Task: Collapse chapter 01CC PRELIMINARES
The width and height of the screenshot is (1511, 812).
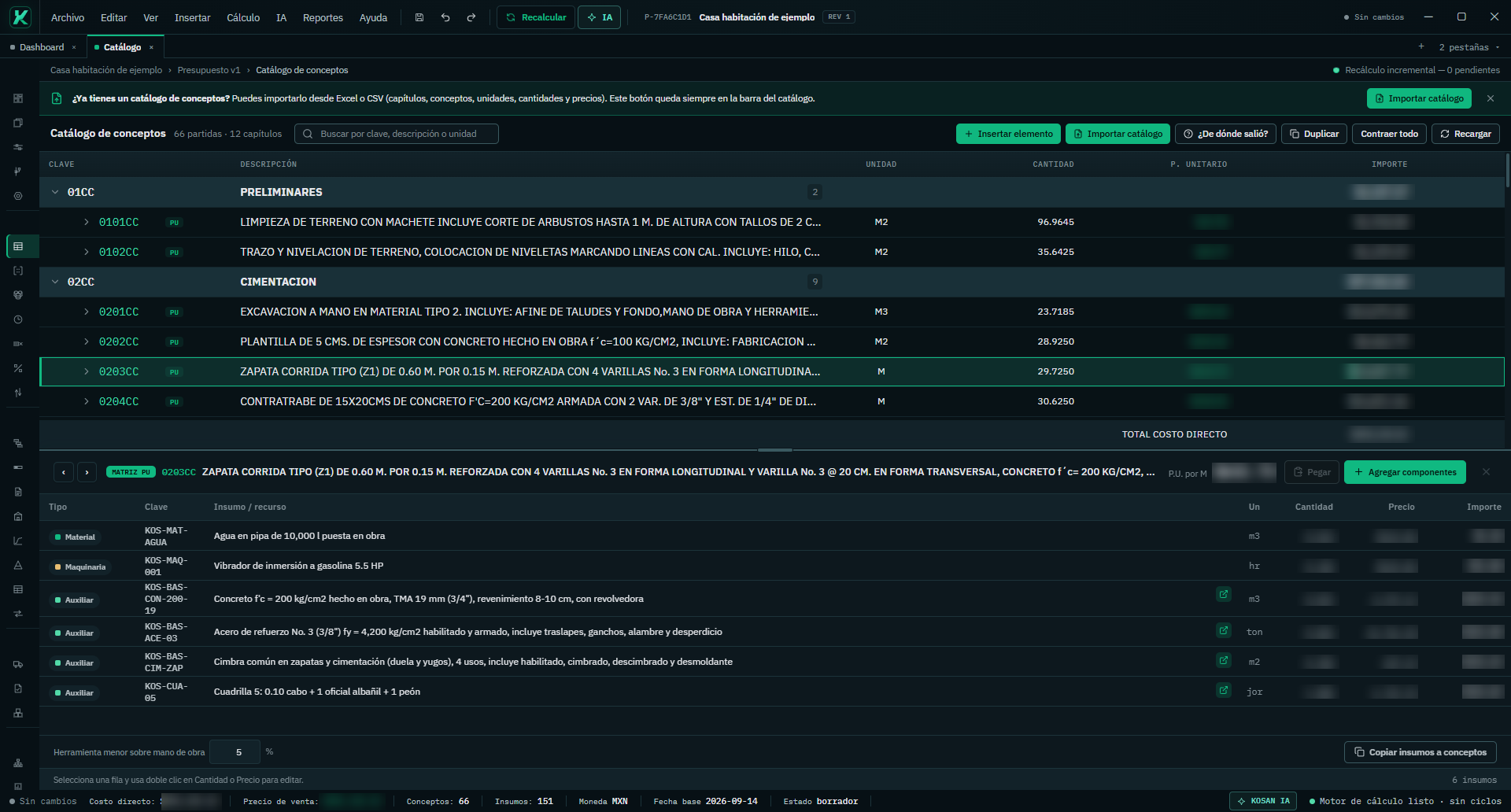Action: pyautogui.click(x=55, y=192)
